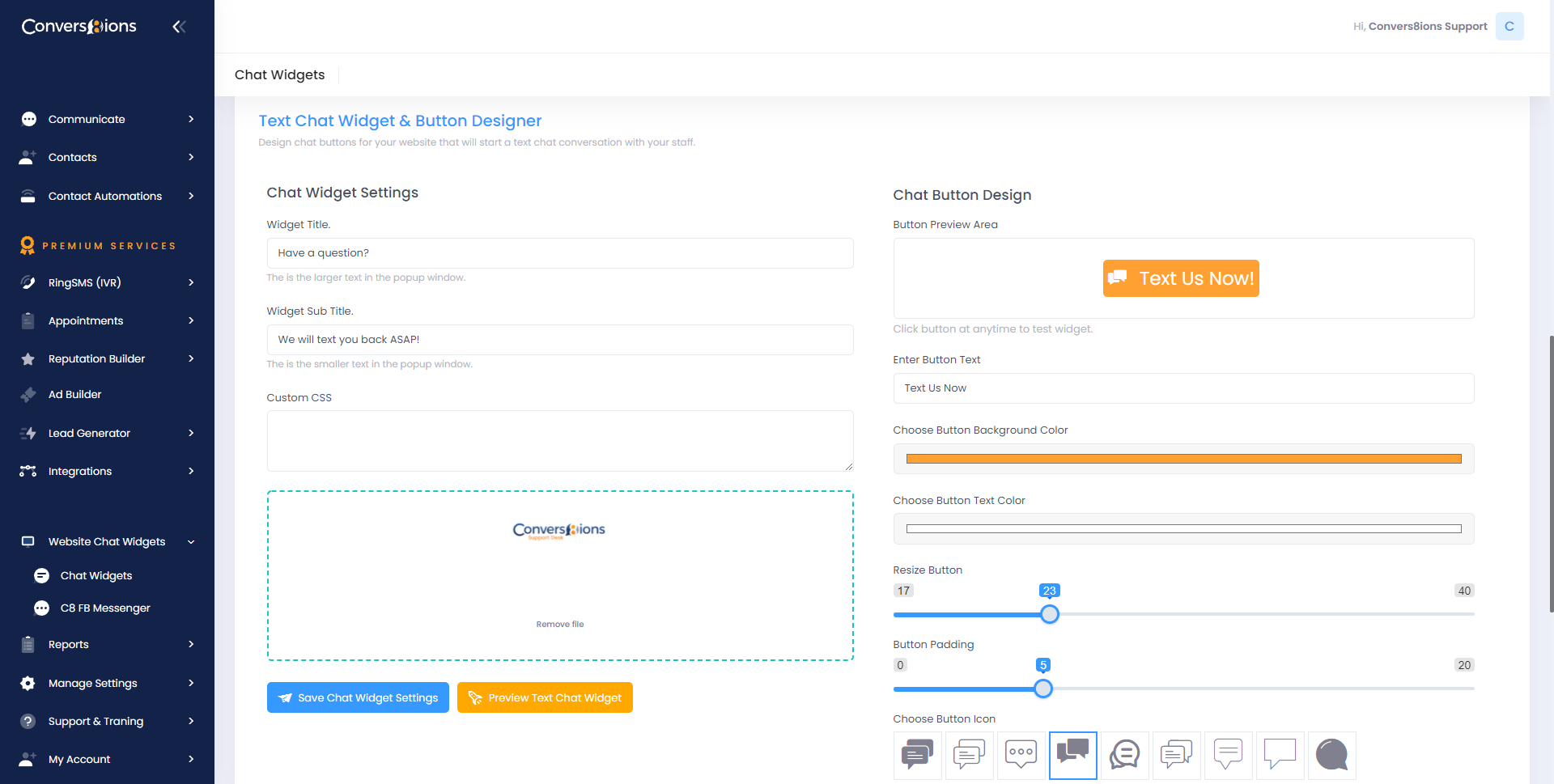Open the orange button background color picker

coord(1183,459)
